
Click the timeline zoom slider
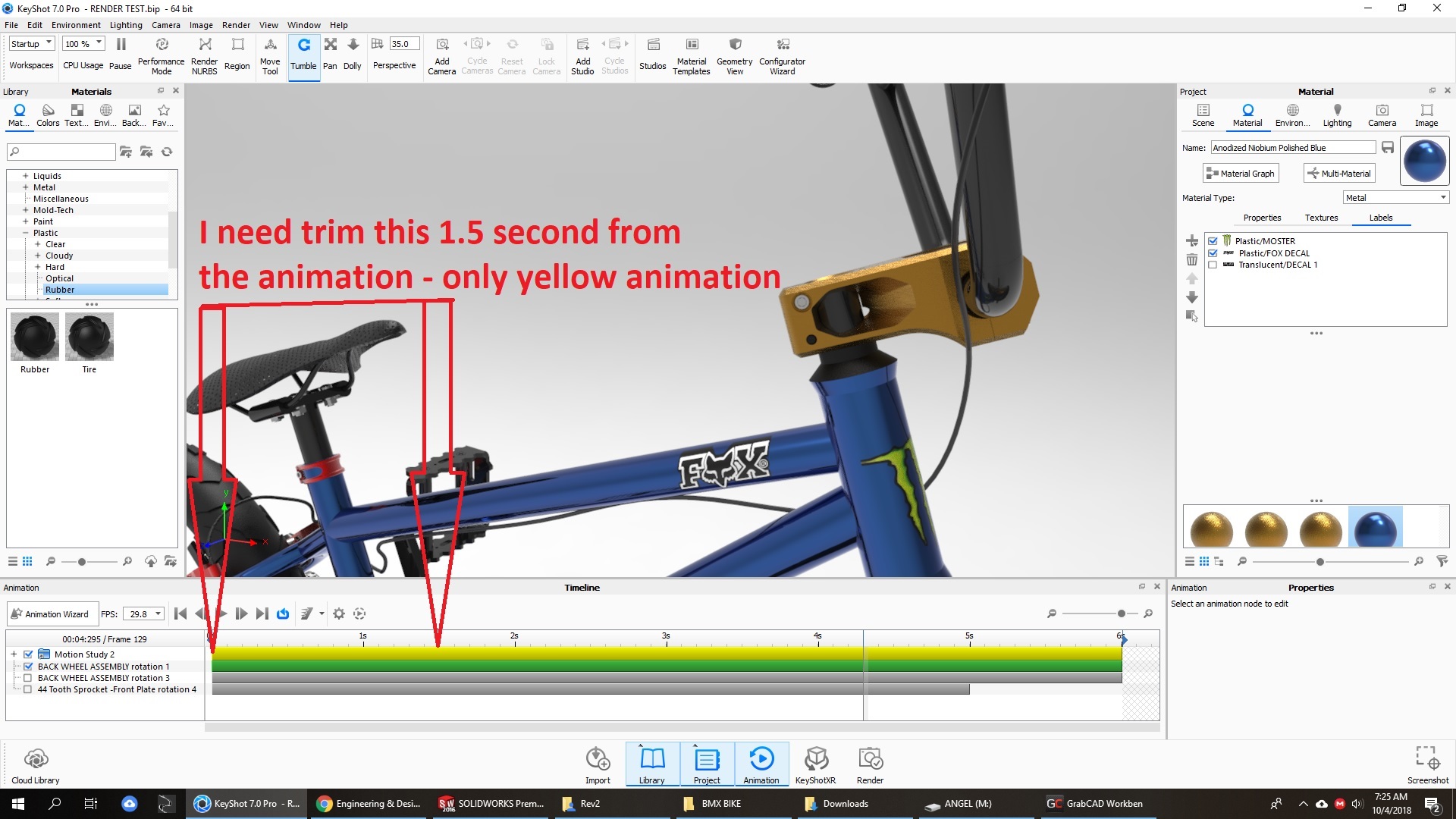coord(1121,613)
